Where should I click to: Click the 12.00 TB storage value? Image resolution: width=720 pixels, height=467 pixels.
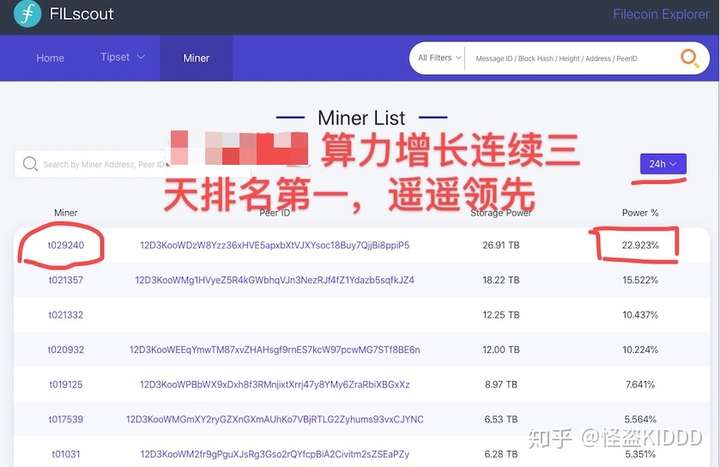501,350
